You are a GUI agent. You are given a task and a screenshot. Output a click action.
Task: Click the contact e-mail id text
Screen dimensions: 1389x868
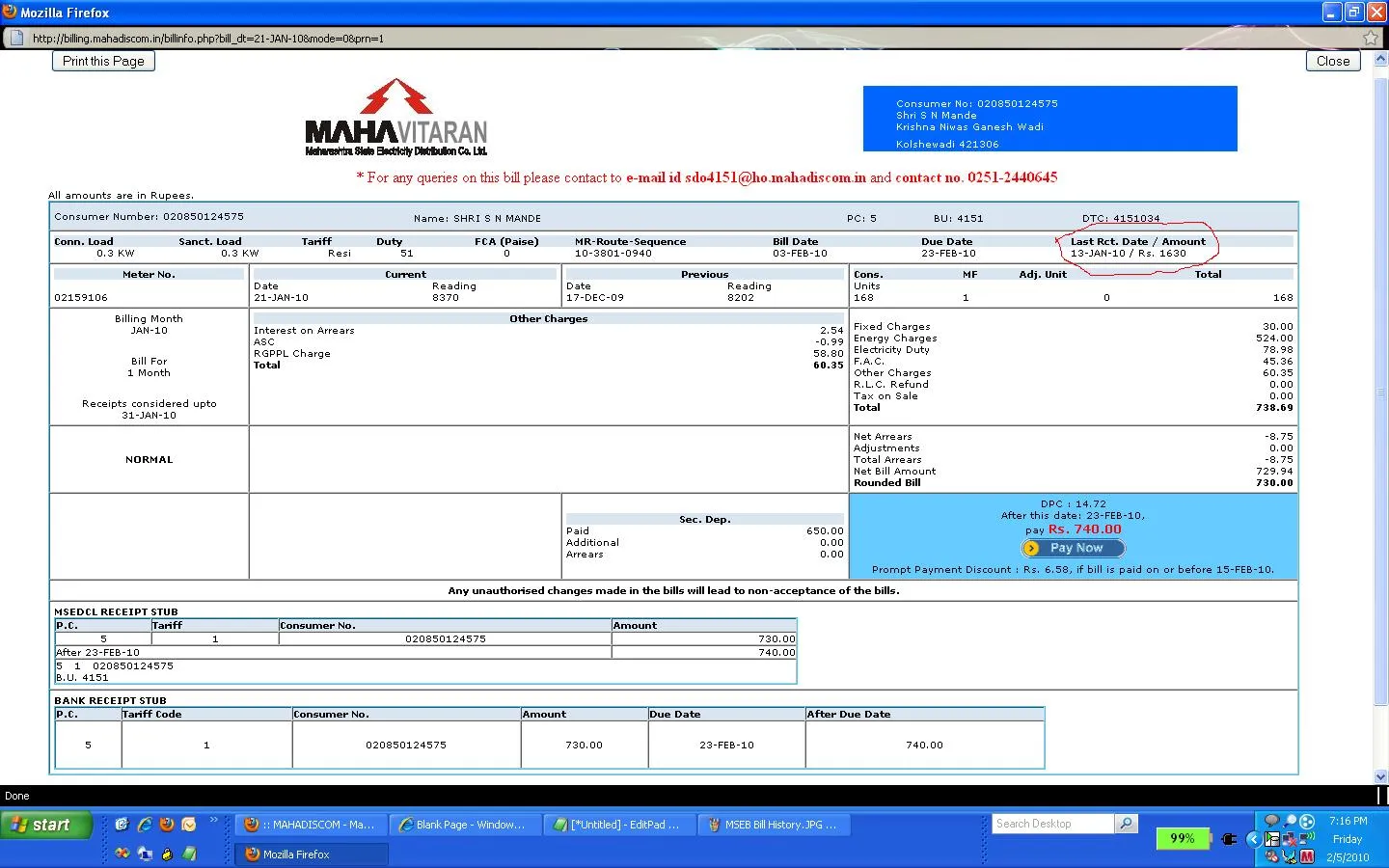point(747,177)
